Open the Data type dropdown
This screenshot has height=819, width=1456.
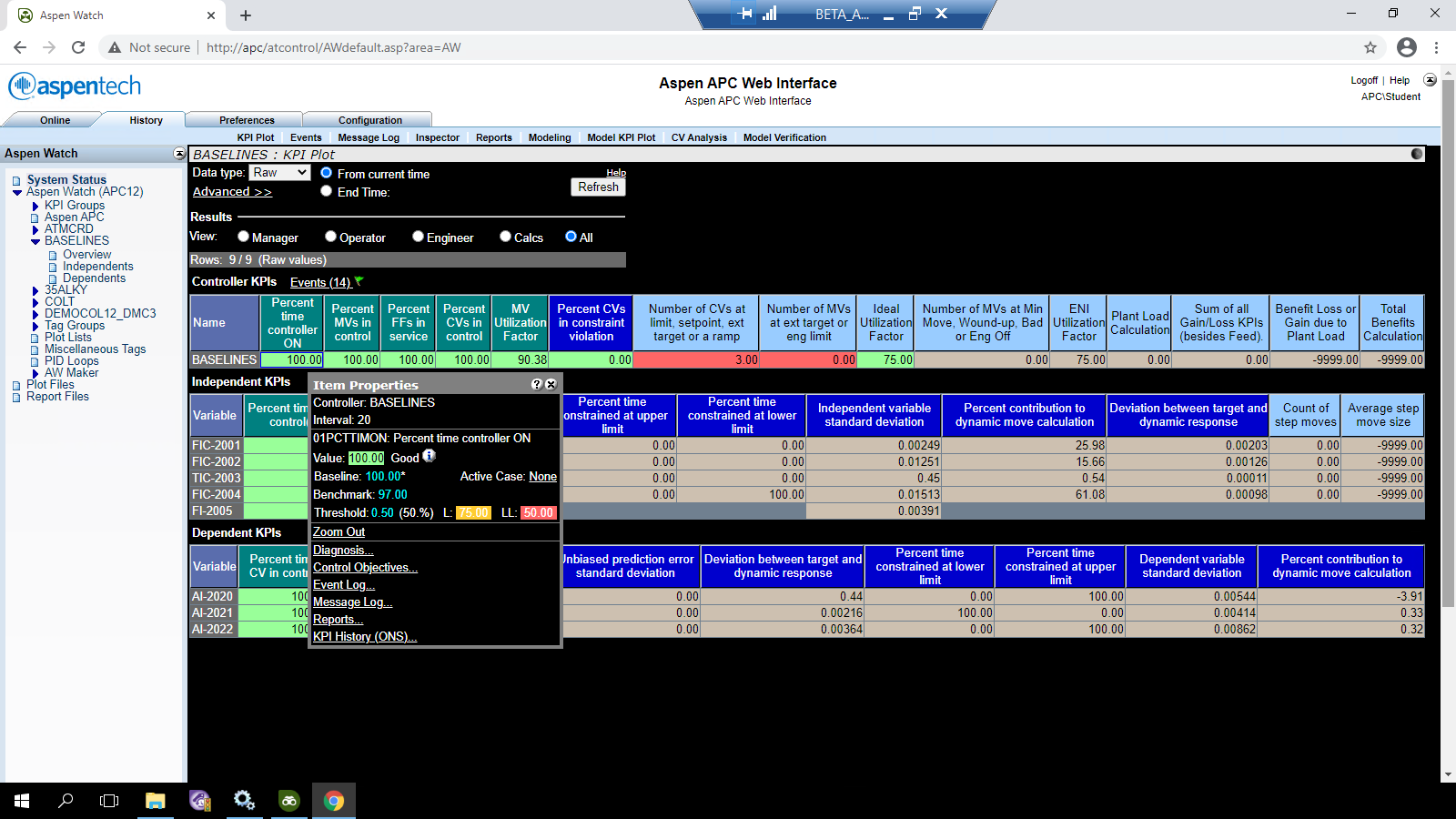click(280, 172)
